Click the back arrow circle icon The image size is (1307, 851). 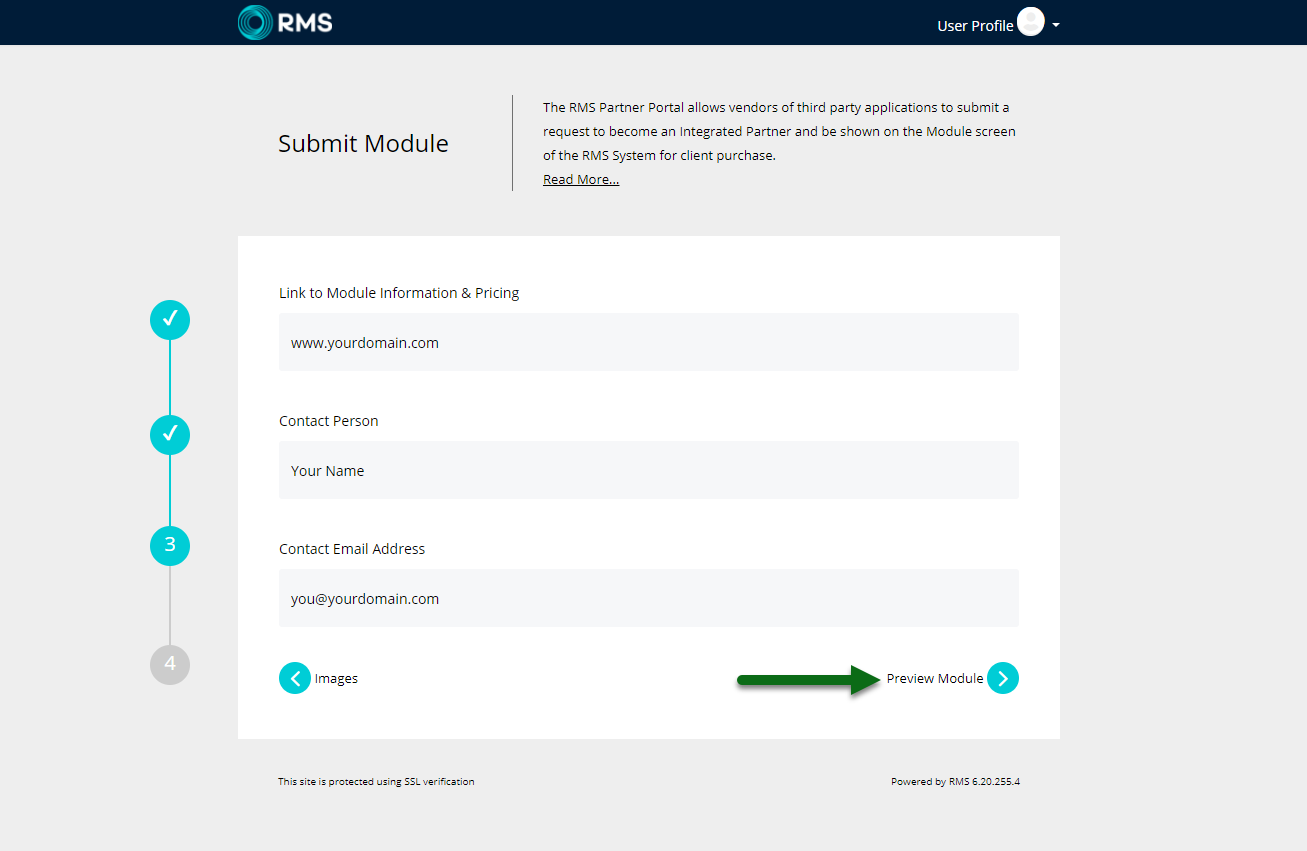point(295,678)
